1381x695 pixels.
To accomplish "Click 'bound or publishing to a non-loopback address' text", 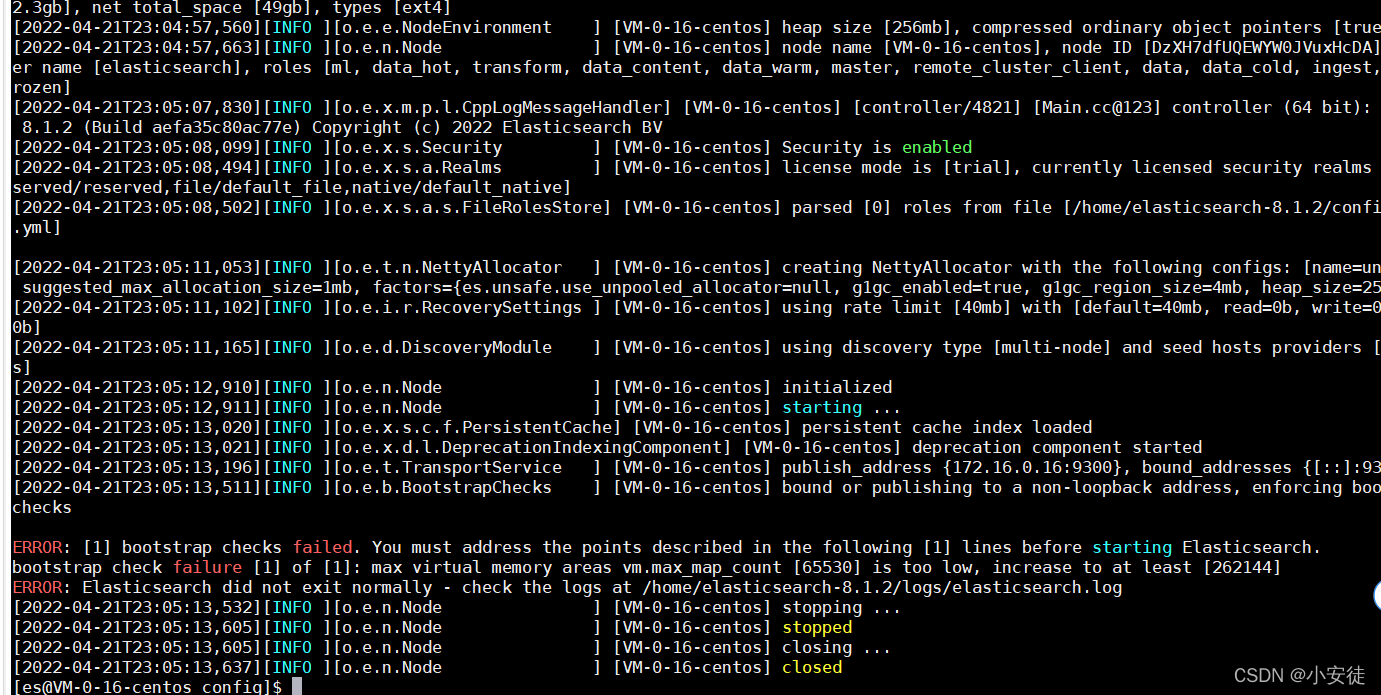I will [1007, 487].
